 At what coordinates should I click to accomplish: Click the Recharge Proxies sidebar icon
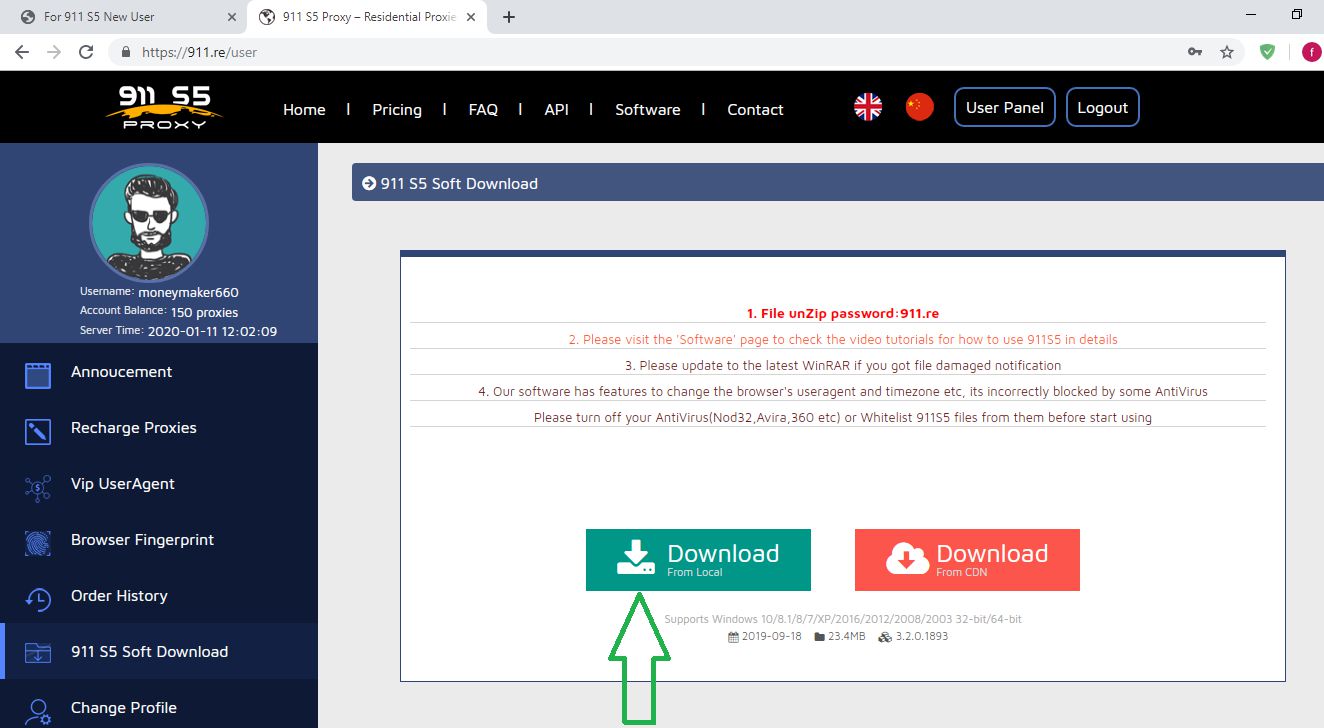pos(38,431)
